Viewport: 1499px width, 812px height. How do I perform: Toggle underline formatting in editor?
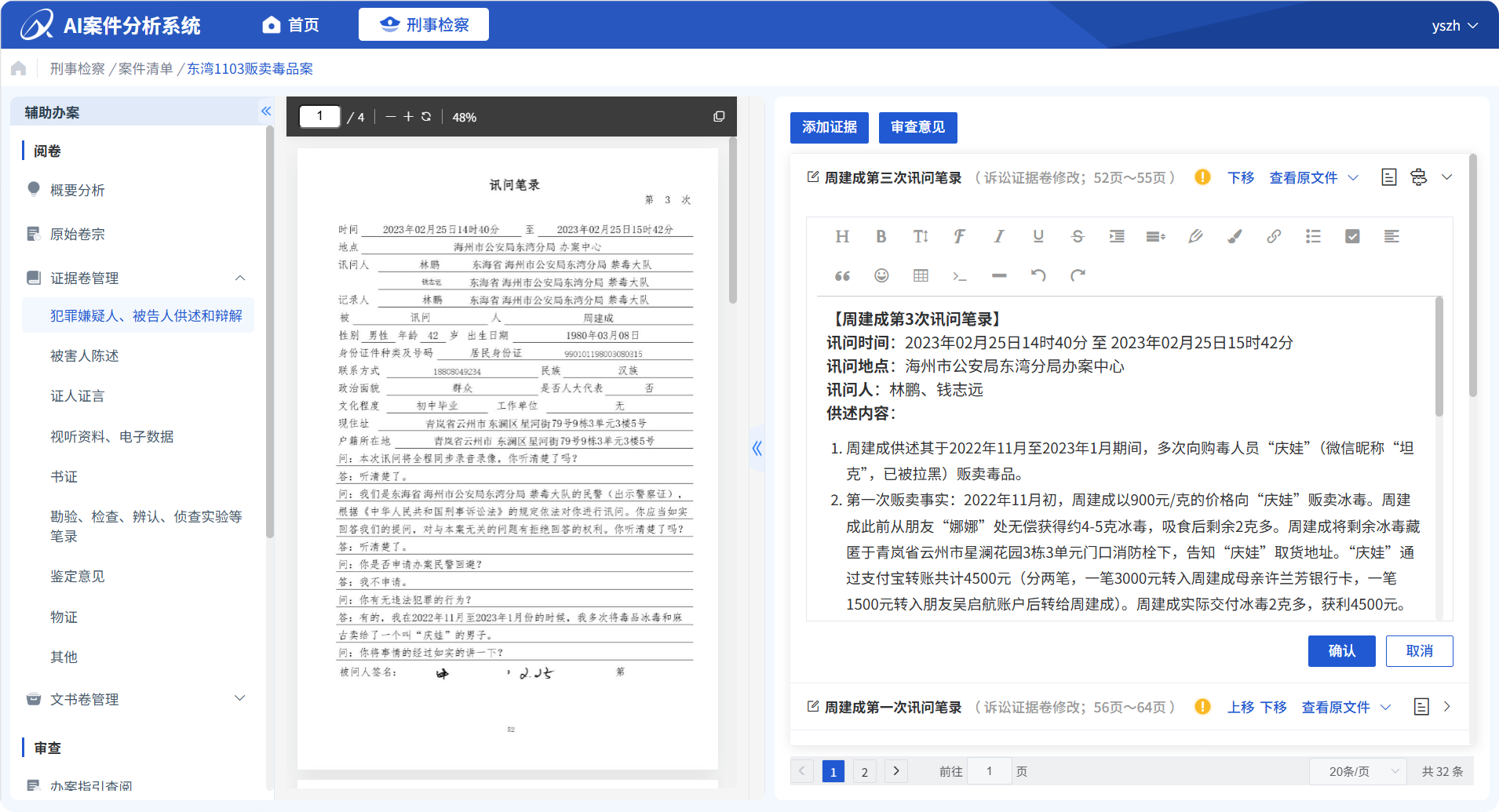coord(1038,236)
